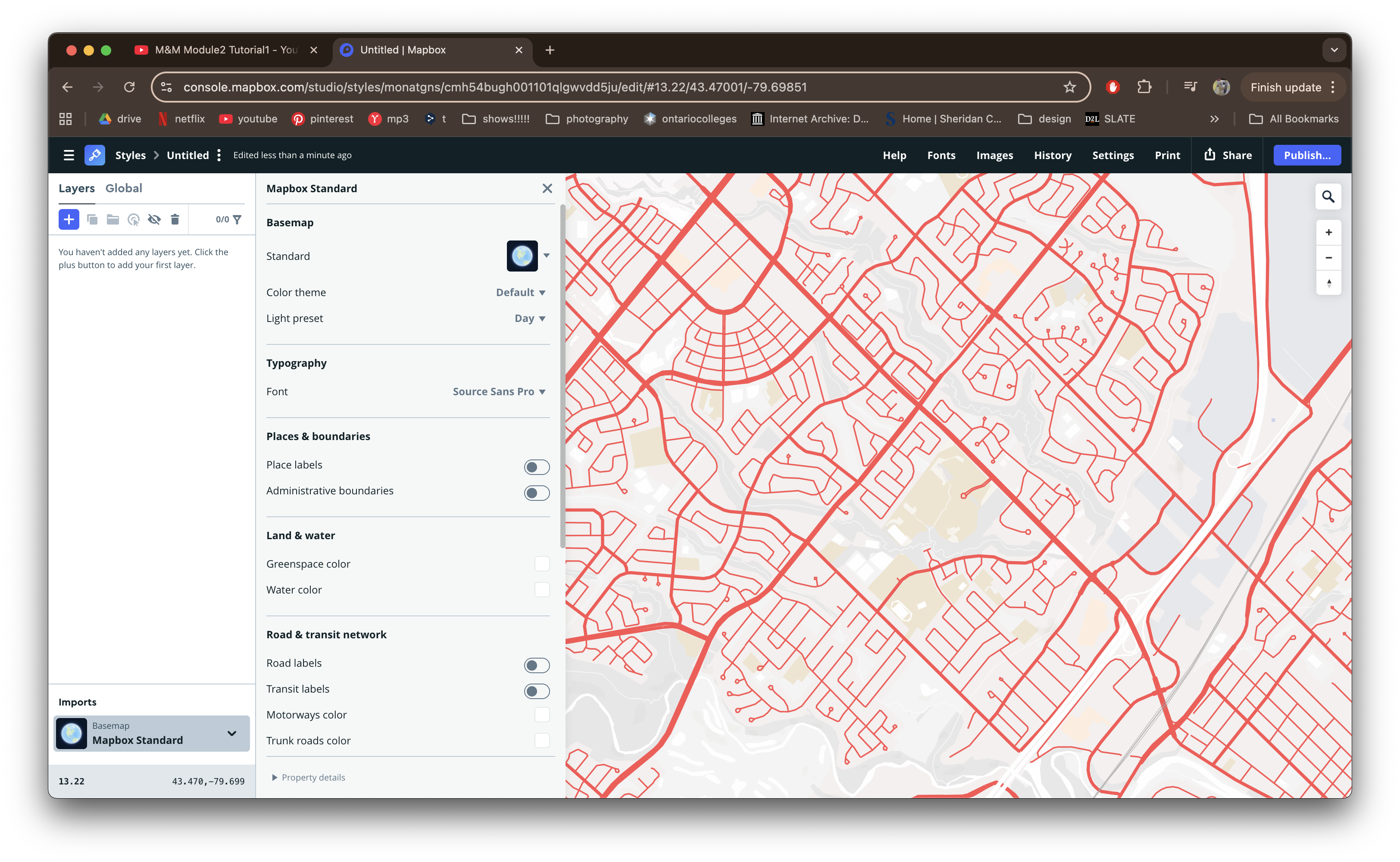Click the delete layer trash icon
Image resolution: width=1400 pixels, height=862 pixels.
tap(175, 219)
